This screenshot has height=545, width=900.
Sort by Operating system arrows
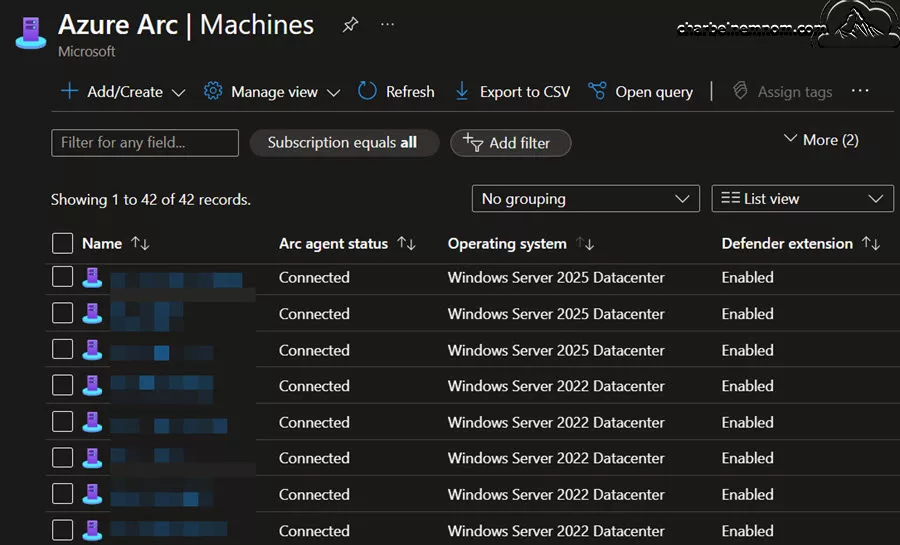(585, 243)
